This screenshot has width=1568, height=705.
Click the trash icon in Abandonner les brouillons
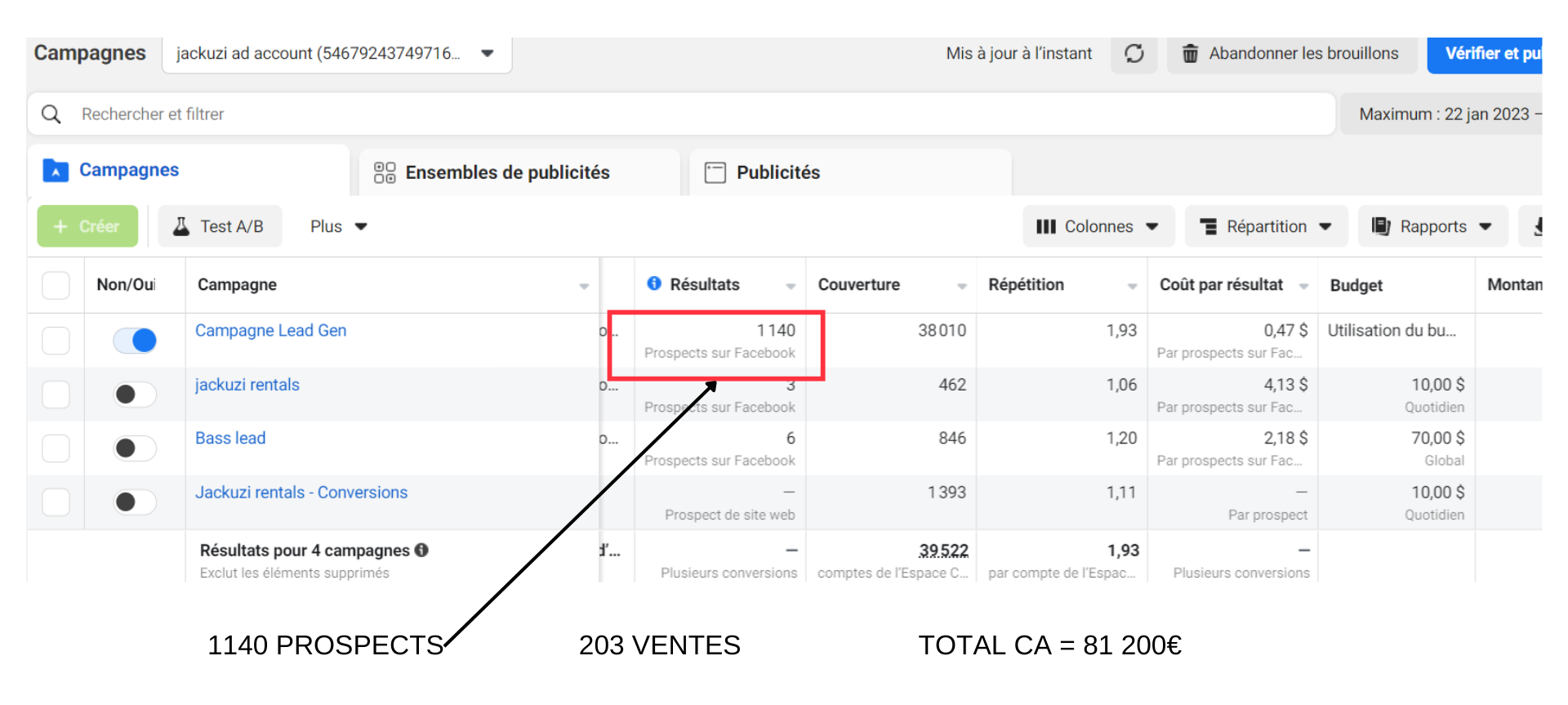(1191, 54)
